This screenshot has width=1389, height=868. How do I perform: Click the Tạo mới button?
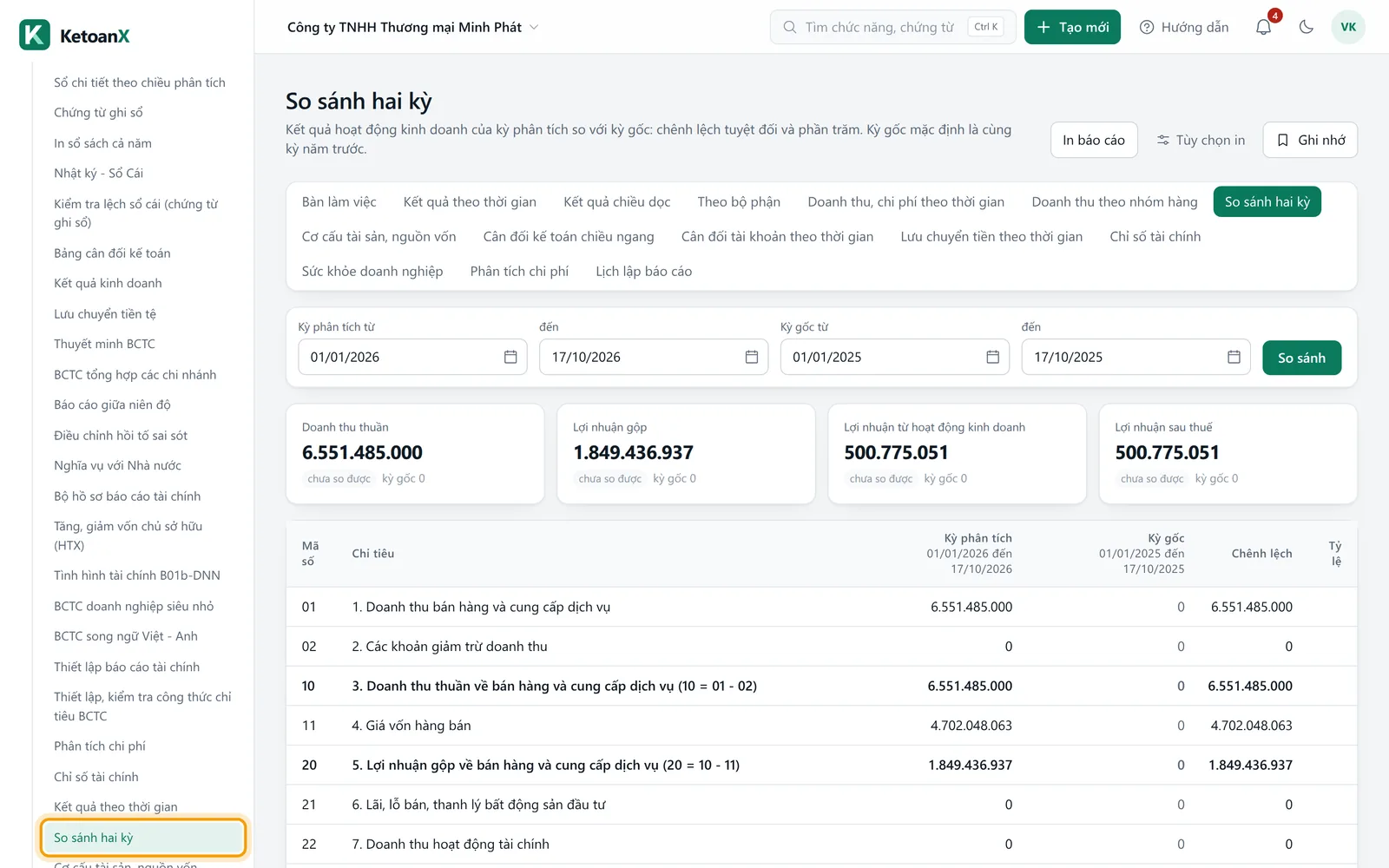1072,27
